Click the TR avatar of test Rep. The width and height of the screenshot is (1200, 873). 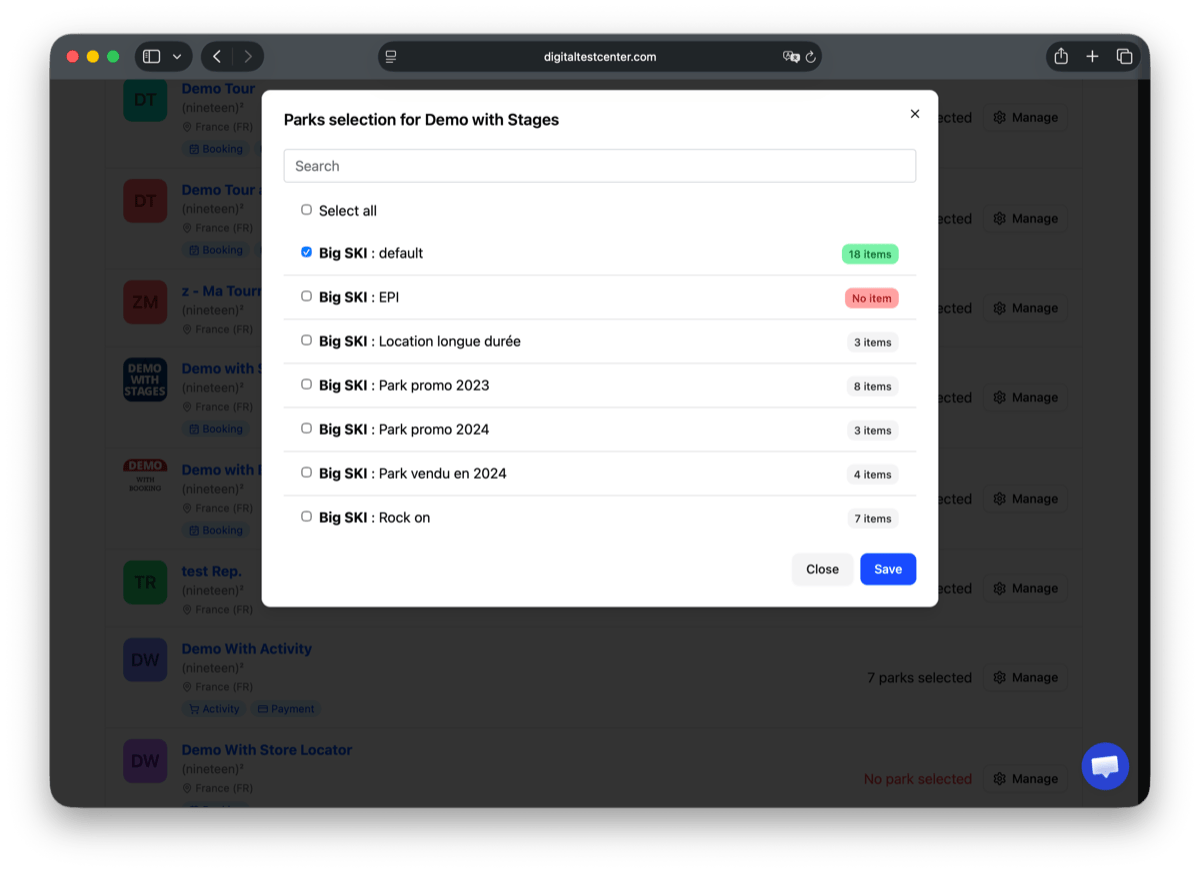pyautogui.click(x=145, y=582)
